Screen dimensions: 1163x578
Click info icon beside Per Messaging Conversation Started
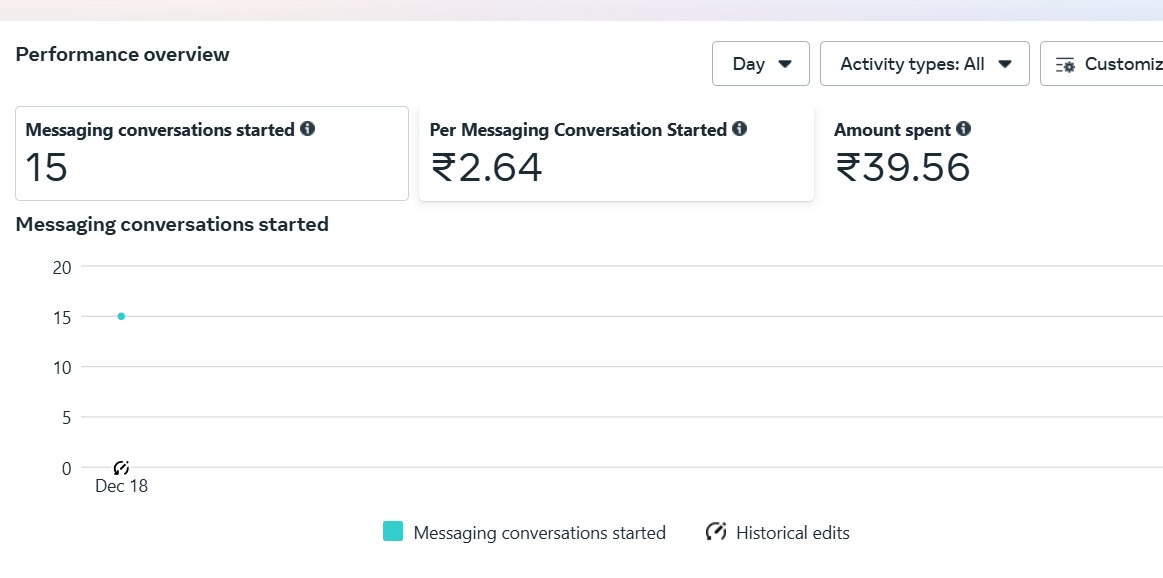click(739, 129)
